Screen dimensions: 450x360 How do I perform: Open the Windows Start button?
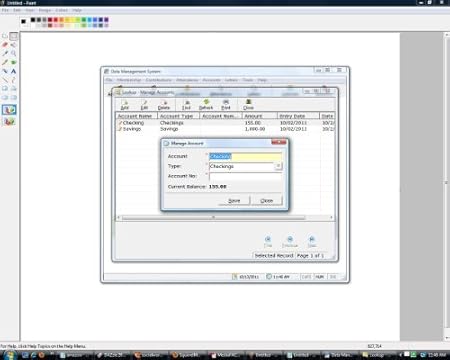pos(9,355)
